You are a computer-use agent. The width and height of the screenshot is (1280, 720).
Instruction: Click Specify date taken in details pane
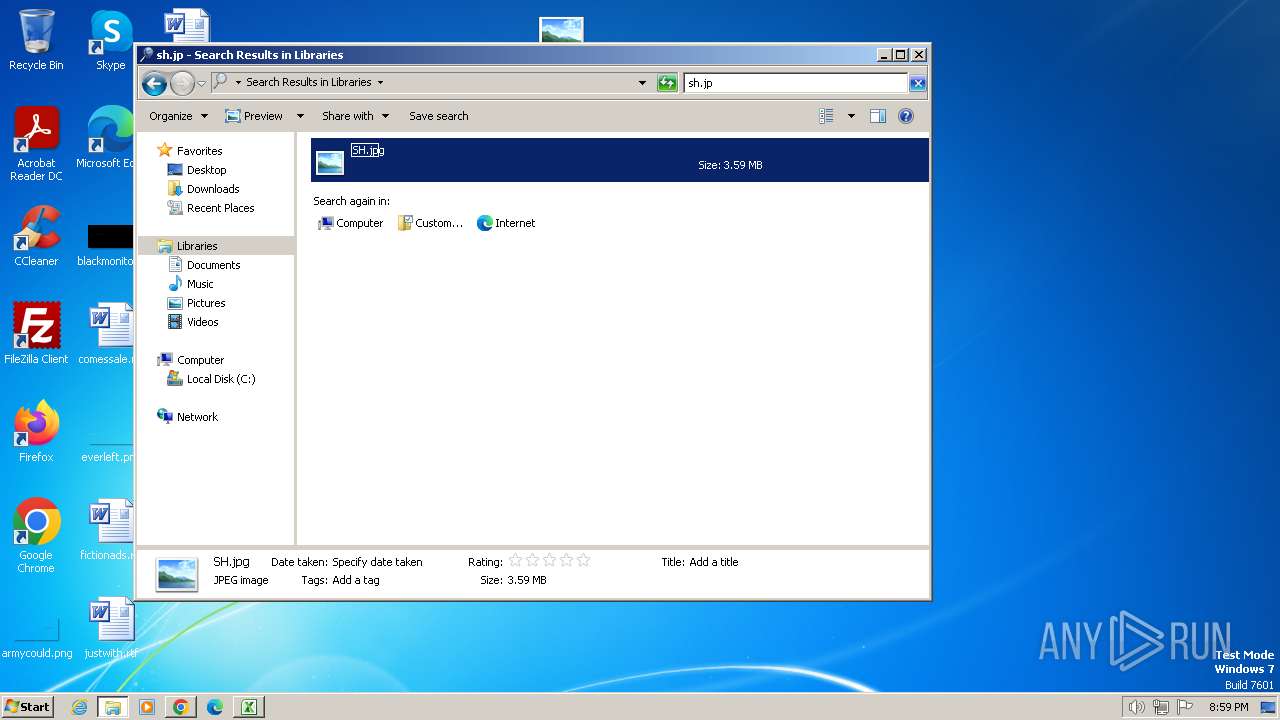coord(377,562)
